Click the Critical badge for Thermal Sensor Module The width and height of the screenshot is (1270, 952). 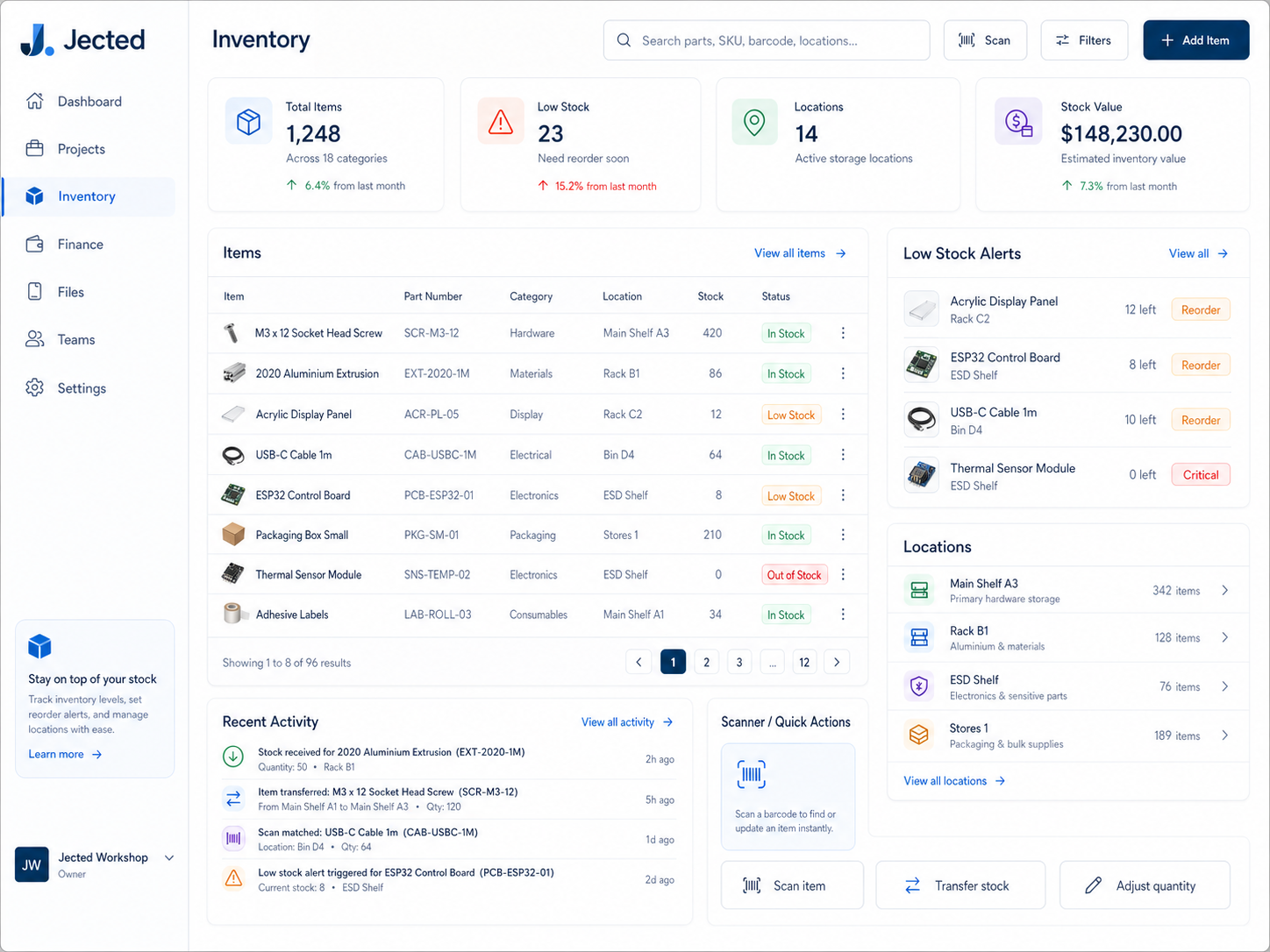click(x=1200, y=474)
